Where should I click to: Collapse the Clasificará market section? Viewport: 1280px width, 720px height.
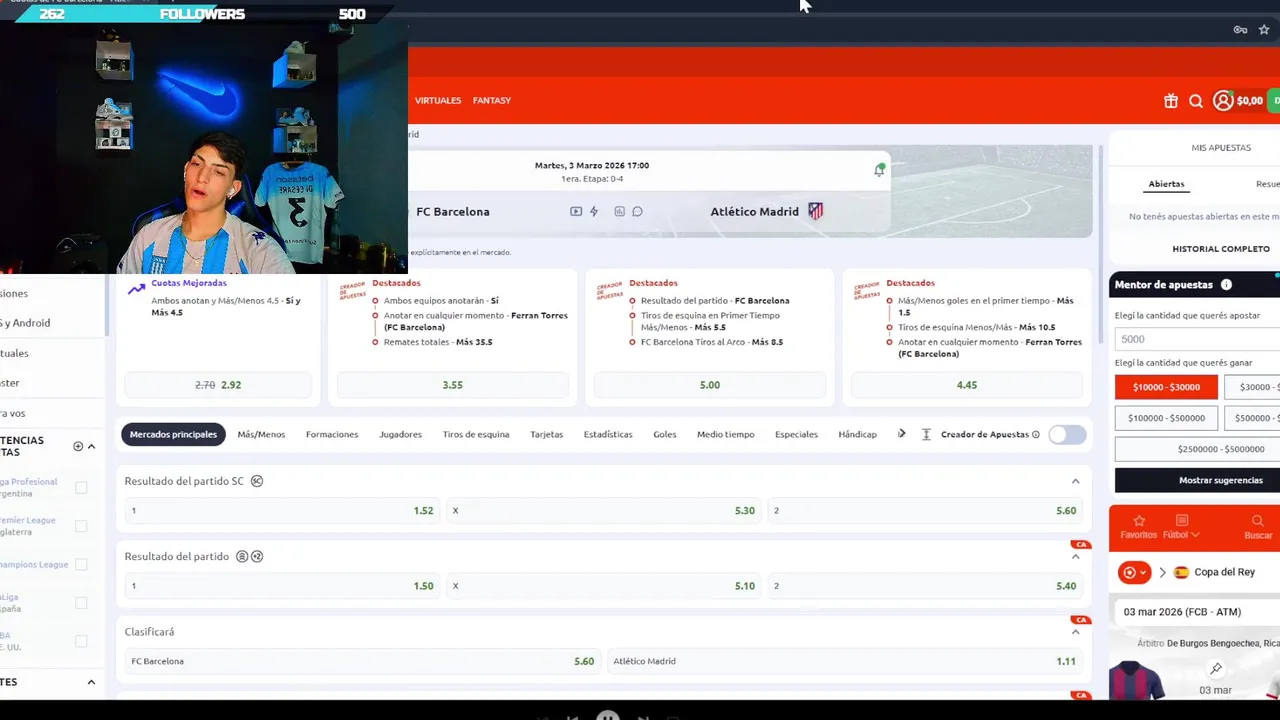1076,632
